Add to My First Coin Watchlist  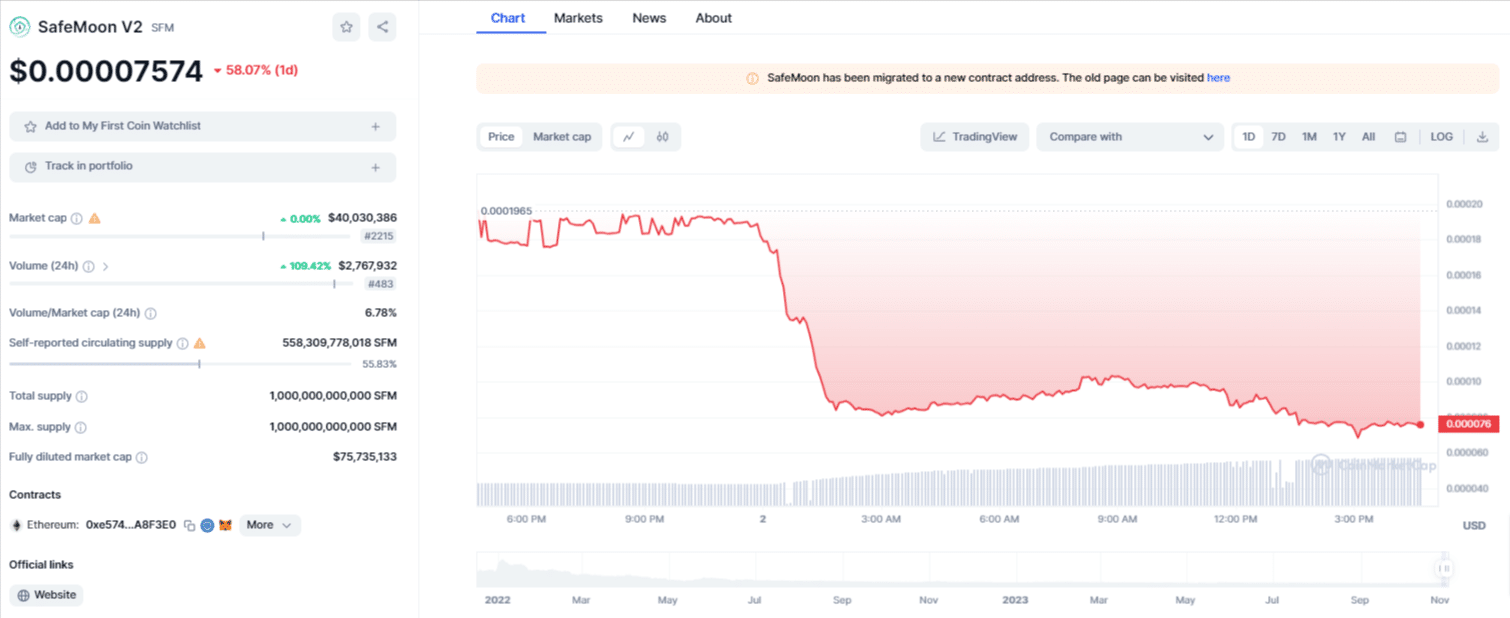(203, 127)
